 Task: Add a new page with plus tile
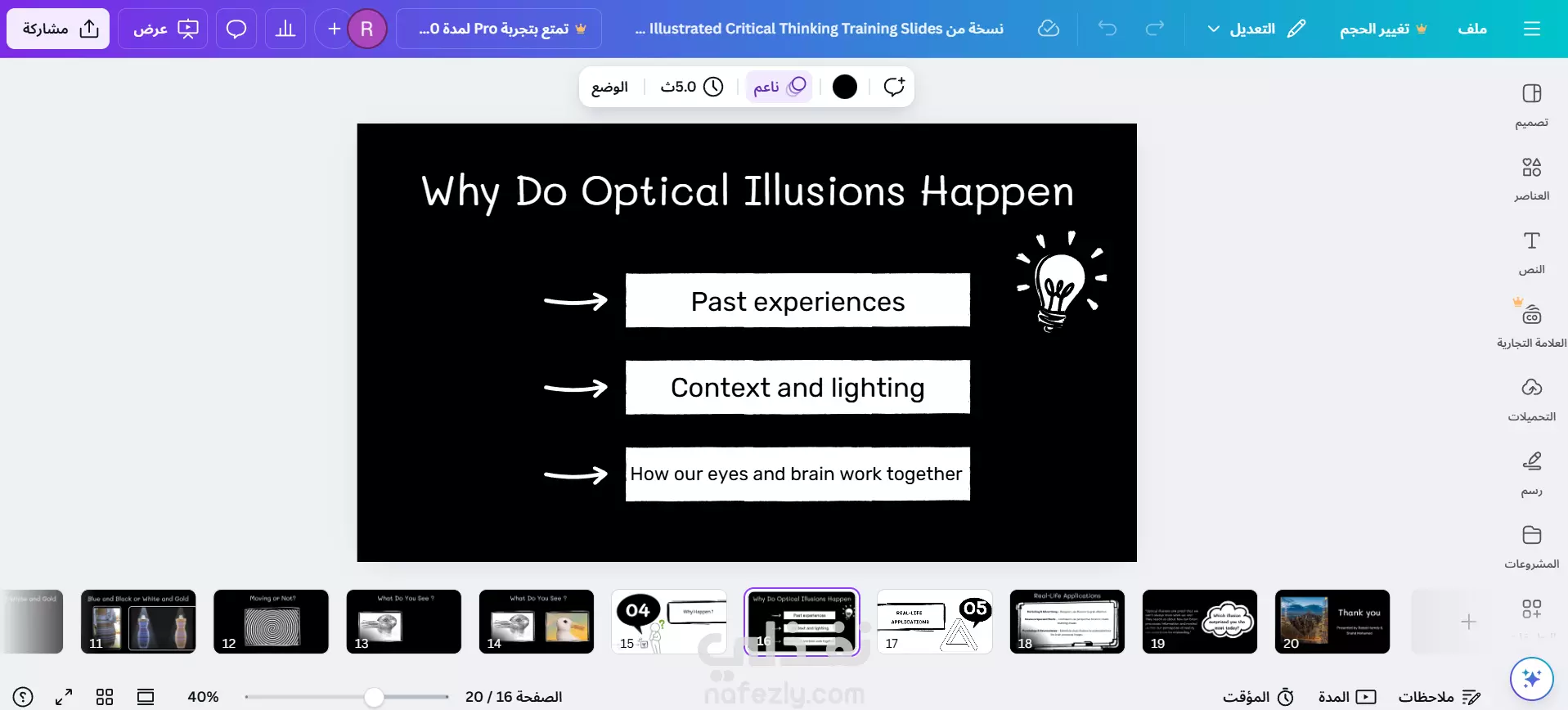click(1468, 622)
